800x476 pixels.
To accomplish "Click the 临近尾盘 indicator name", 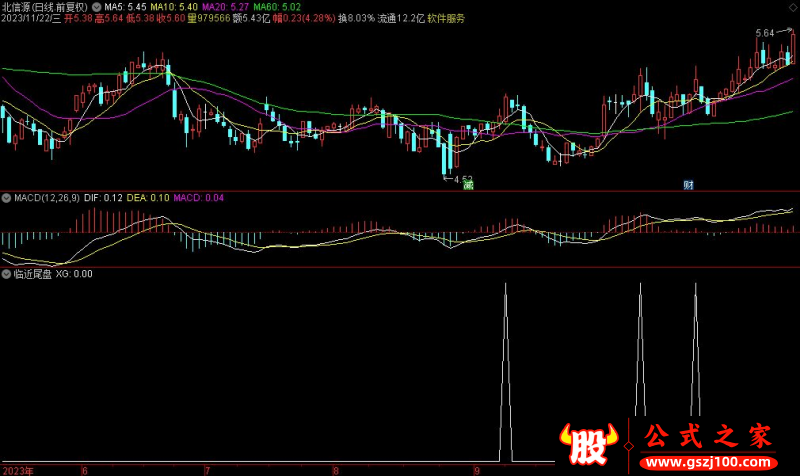I will [33, 274].
